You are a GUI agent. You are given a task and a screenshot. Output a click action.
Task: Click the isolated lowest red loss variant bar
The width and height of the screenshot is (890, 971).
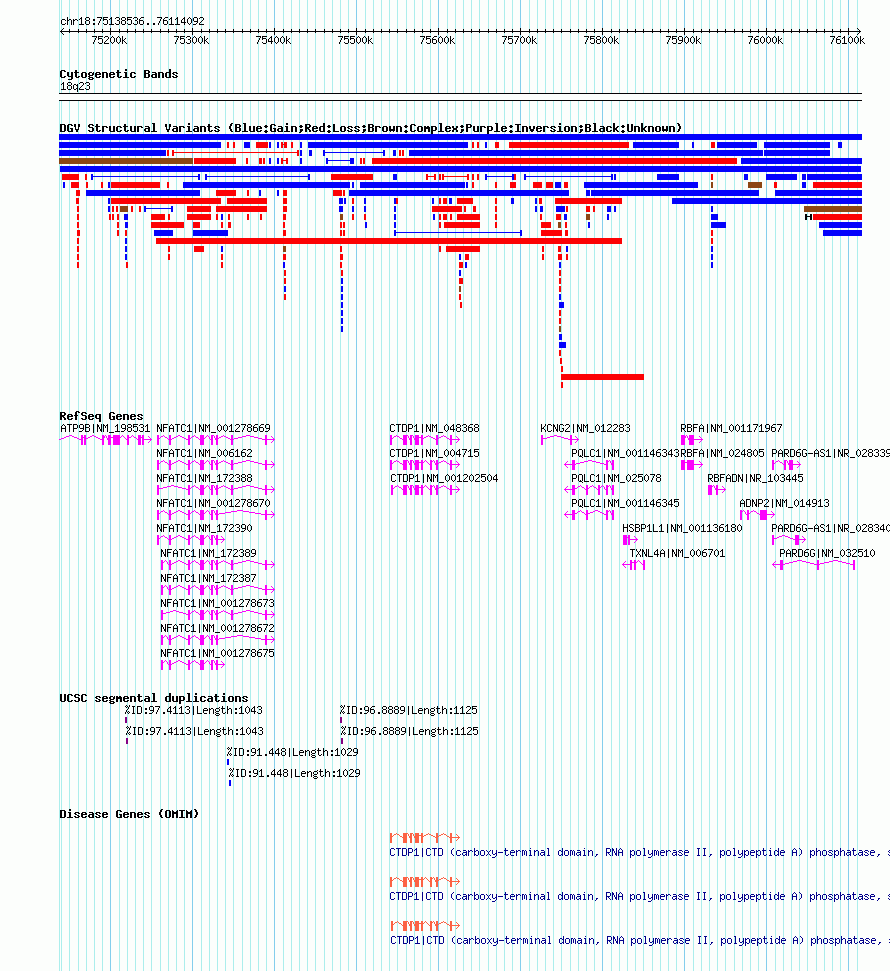[x=602, y=377]
